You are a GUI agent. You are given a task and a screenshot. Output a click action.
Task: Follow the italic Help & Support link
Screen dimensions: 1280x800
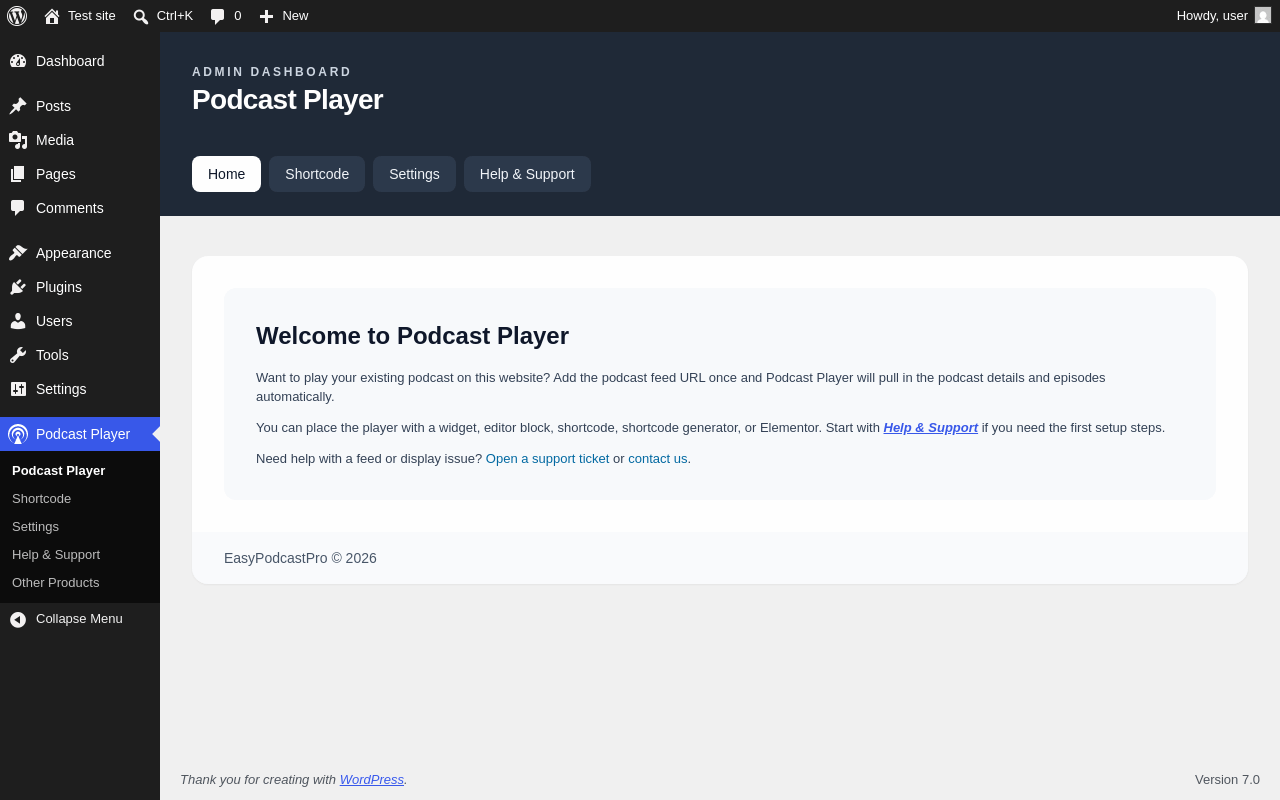pos(931,428)
